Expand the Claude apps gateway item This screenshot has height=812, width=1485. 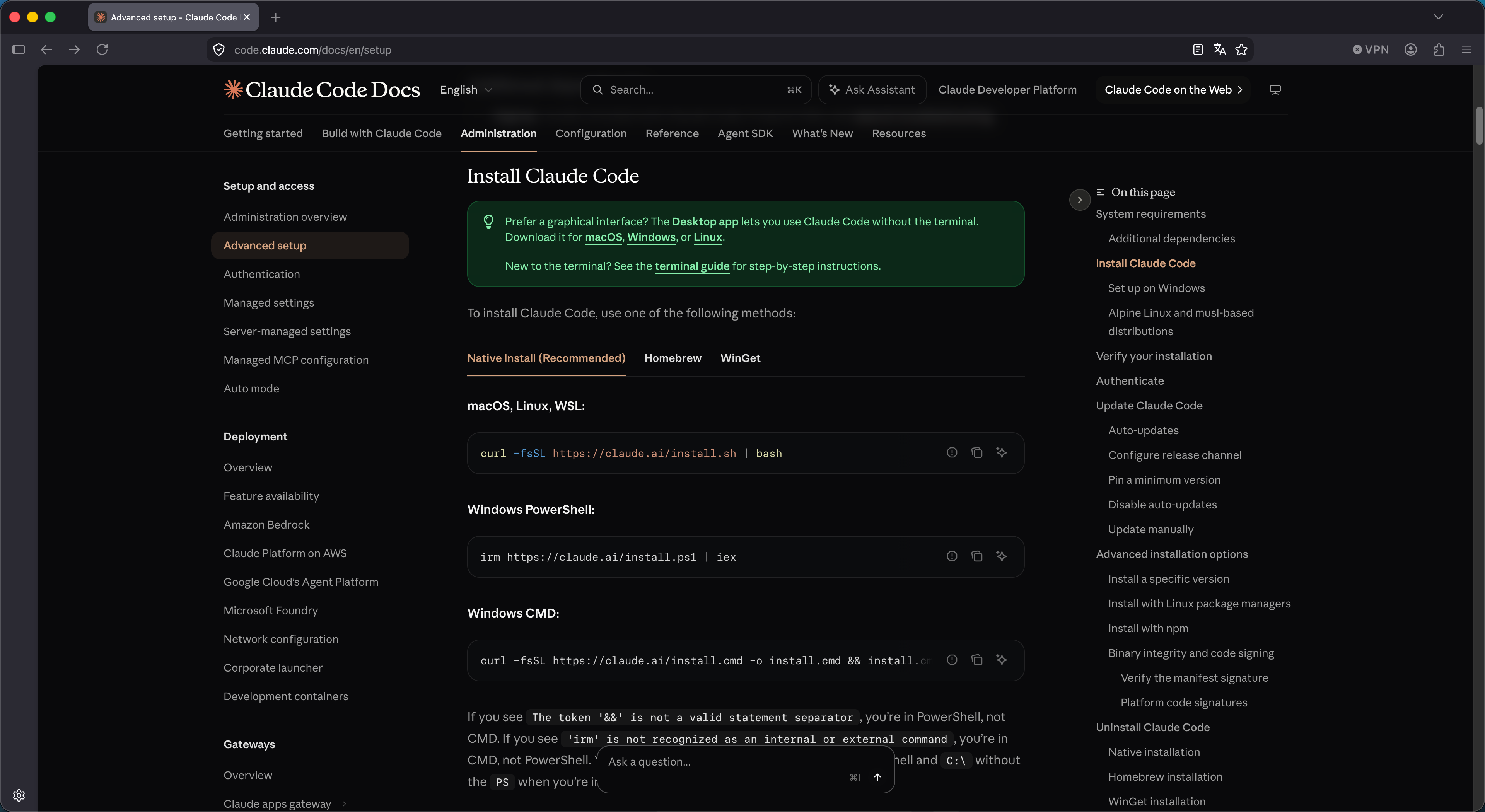[x=344, y=803]
